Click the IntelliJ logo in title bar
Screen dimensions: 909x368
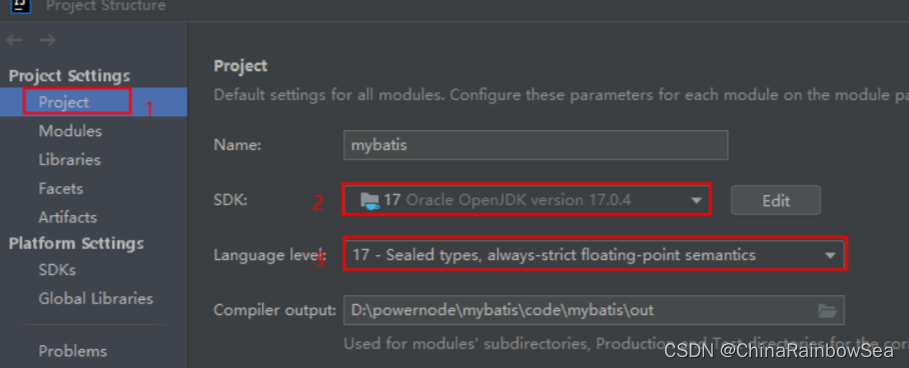(21, 5)
